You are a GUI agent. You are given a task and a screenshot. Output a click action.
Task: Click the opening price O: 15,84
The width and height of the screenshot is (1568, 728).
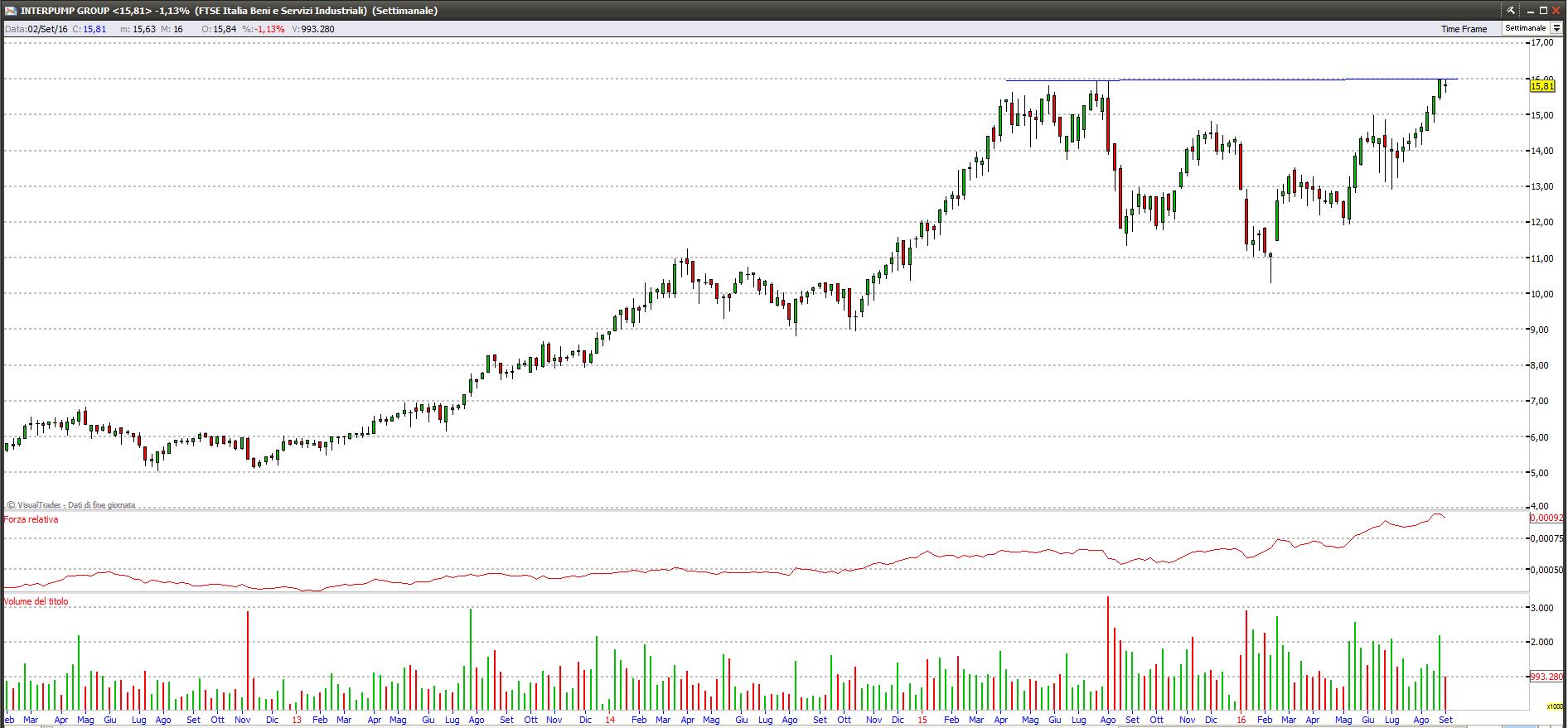[x=219, y=29]
